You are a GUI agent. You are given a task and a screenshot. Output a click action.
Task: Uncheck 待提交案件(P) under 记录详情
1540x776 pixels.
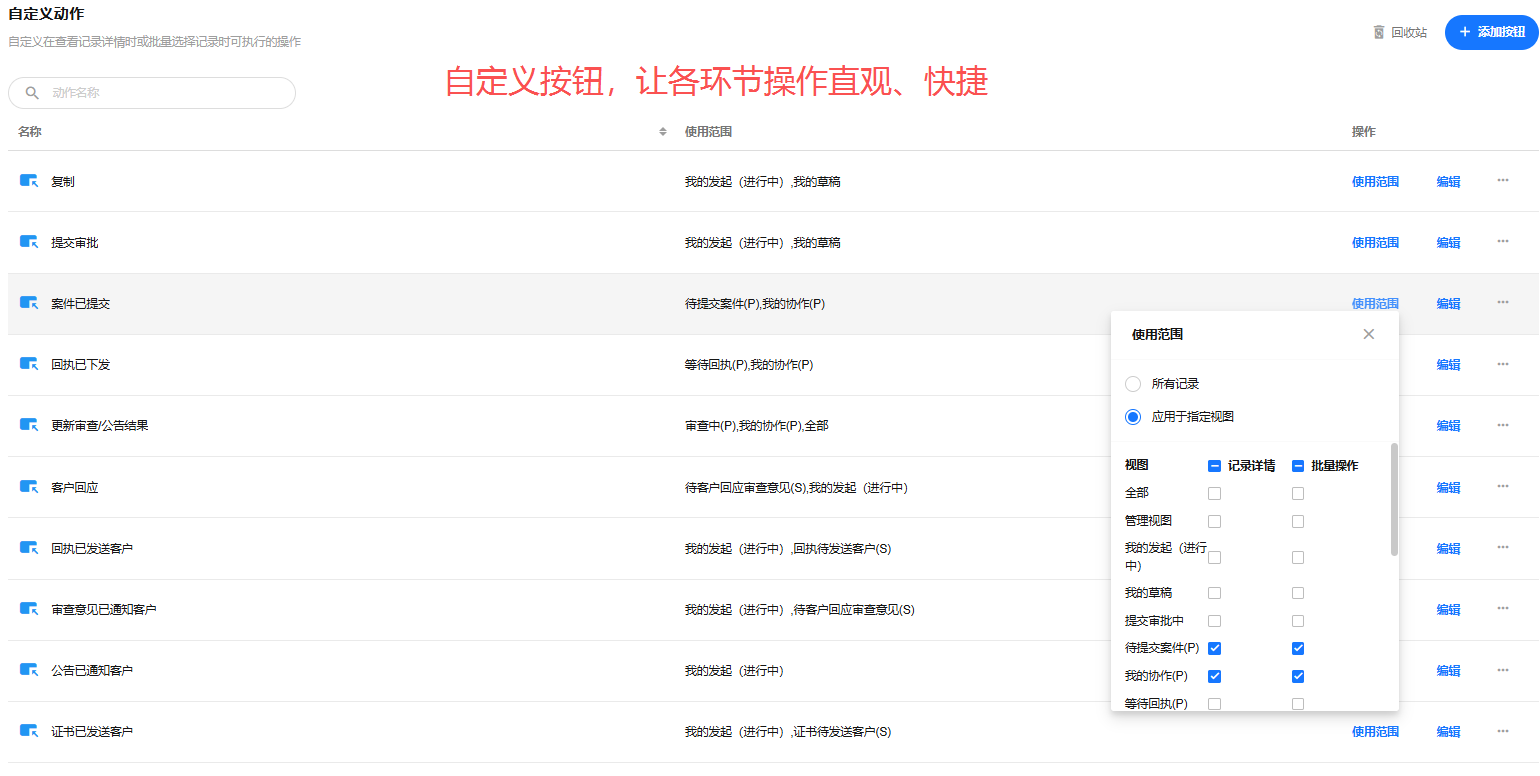(1214, 648)
